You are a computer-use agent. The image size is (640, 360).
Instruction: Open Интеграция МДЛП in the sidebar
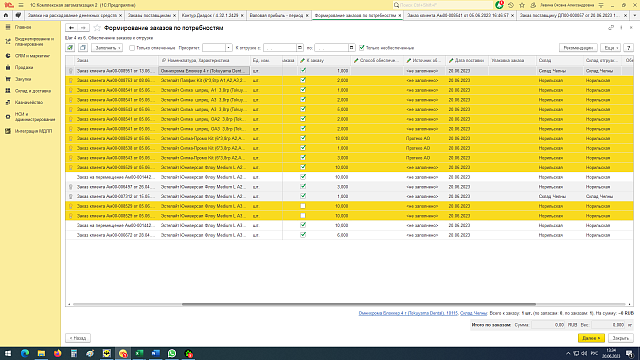[33, 131]
